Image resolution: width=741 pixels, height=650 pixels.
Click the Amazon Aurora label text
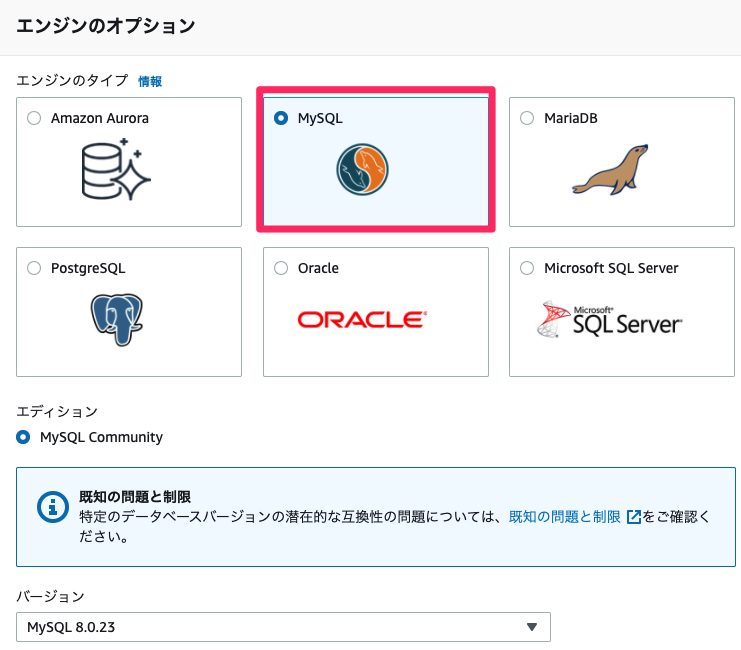click(x=100, y=118)
